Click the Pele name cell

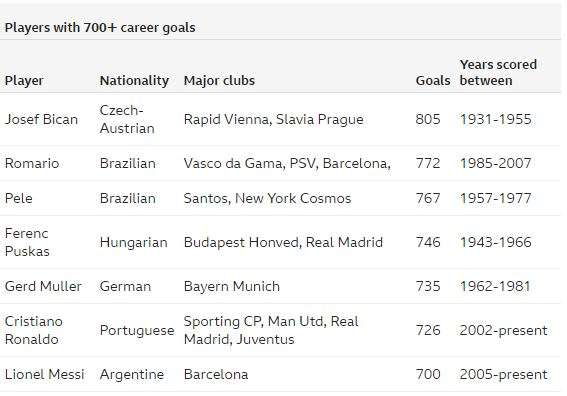click(x=18, y=198)
